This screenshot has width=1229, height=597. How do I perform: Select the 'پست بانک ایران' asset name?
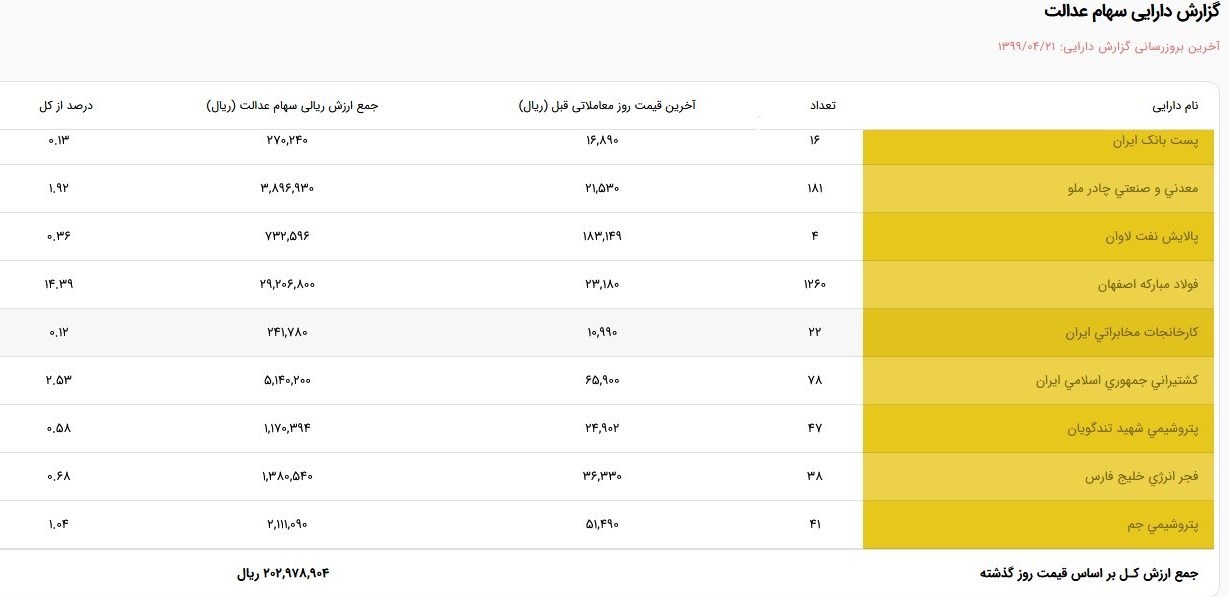1155,141
